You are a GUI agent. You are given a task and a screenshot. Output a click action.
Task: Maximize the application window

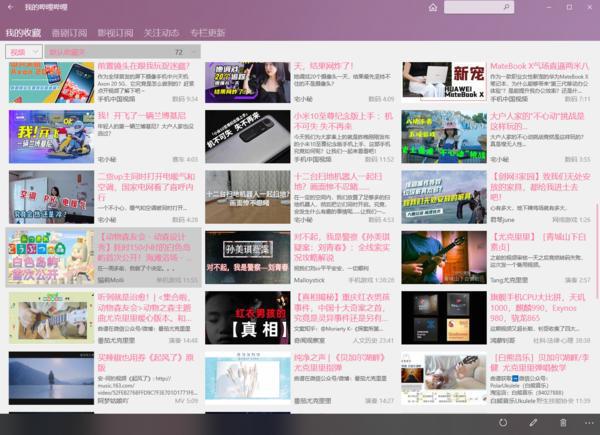point(569,7)
